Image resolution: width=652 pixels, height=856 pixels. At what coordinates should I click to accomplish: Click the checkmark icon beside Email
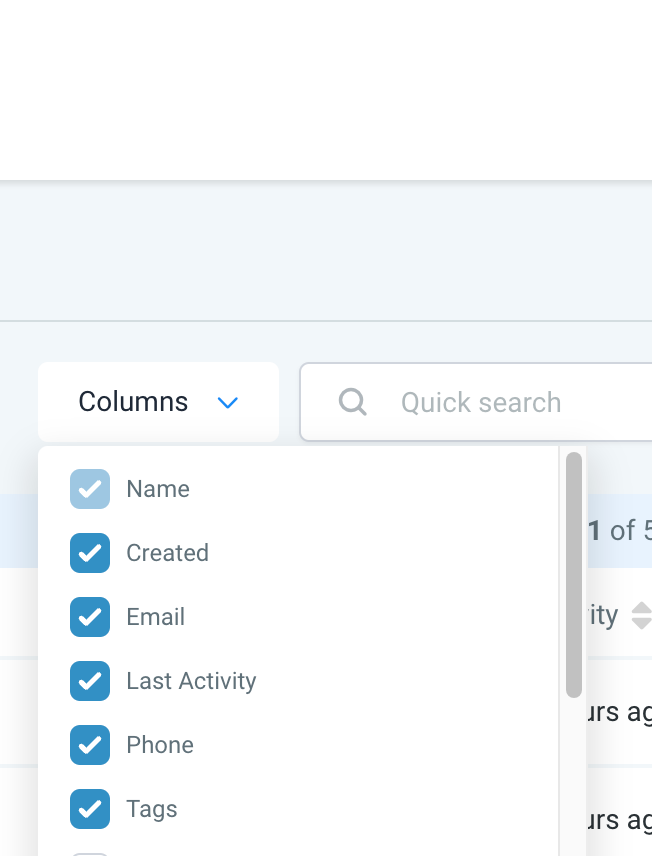pos(90,617)
